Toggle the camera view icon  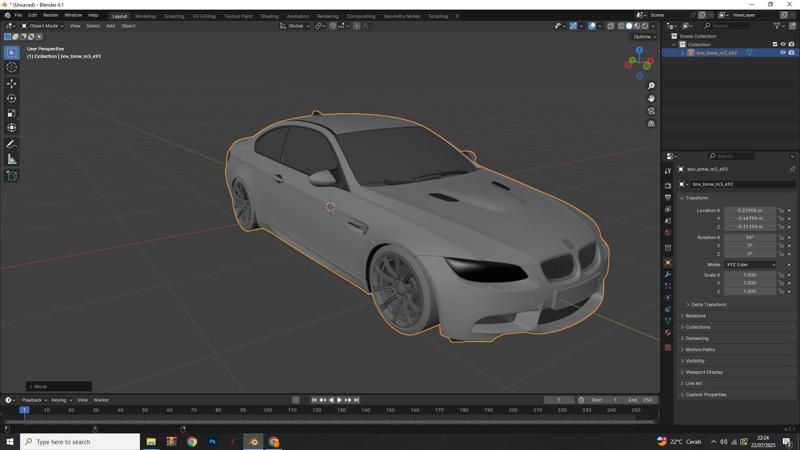[x=651, y=111]
